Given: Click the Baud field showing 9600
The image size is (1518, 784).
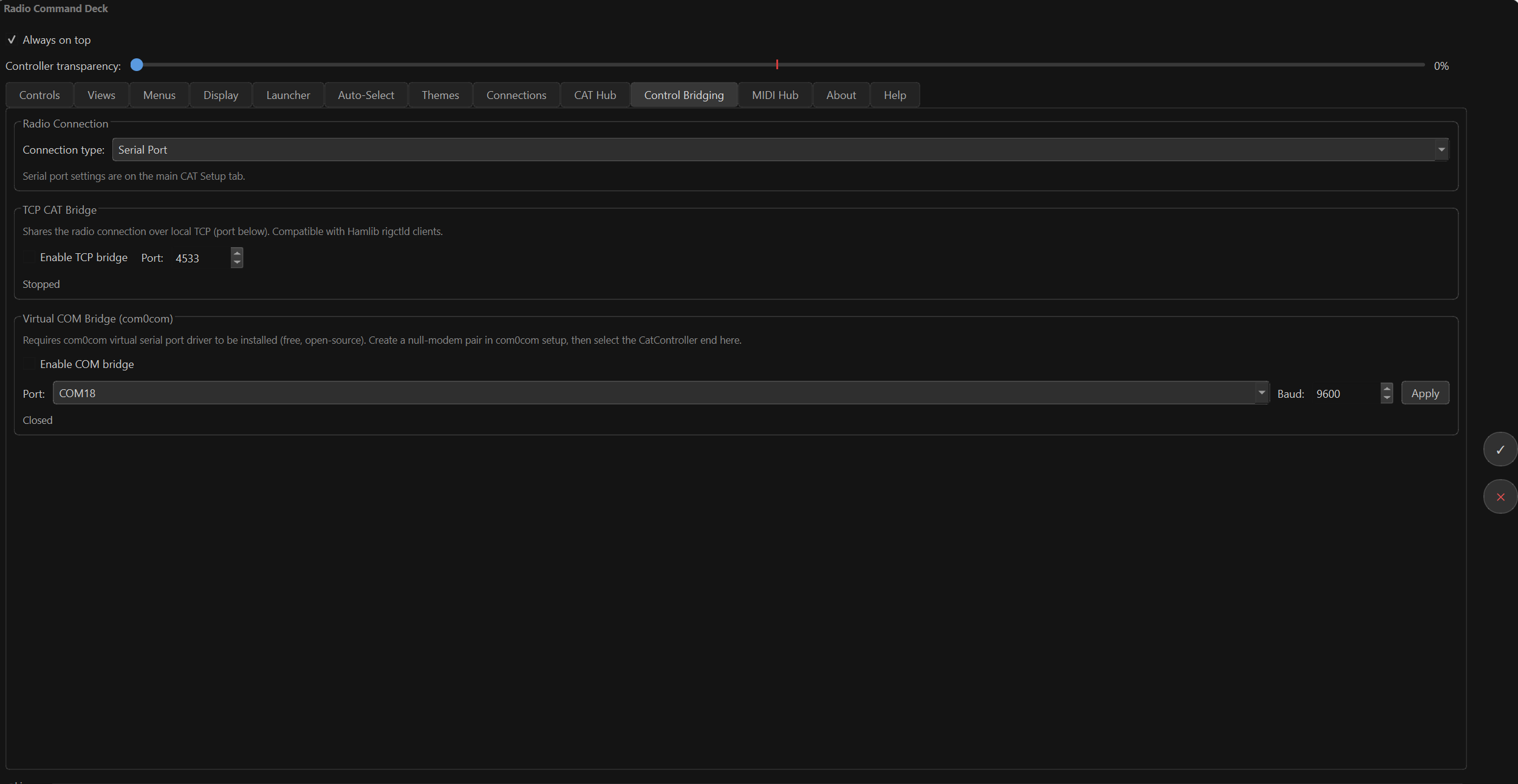Looking at the screenshot, I should pyautogui.click(x=1345, y=394).
